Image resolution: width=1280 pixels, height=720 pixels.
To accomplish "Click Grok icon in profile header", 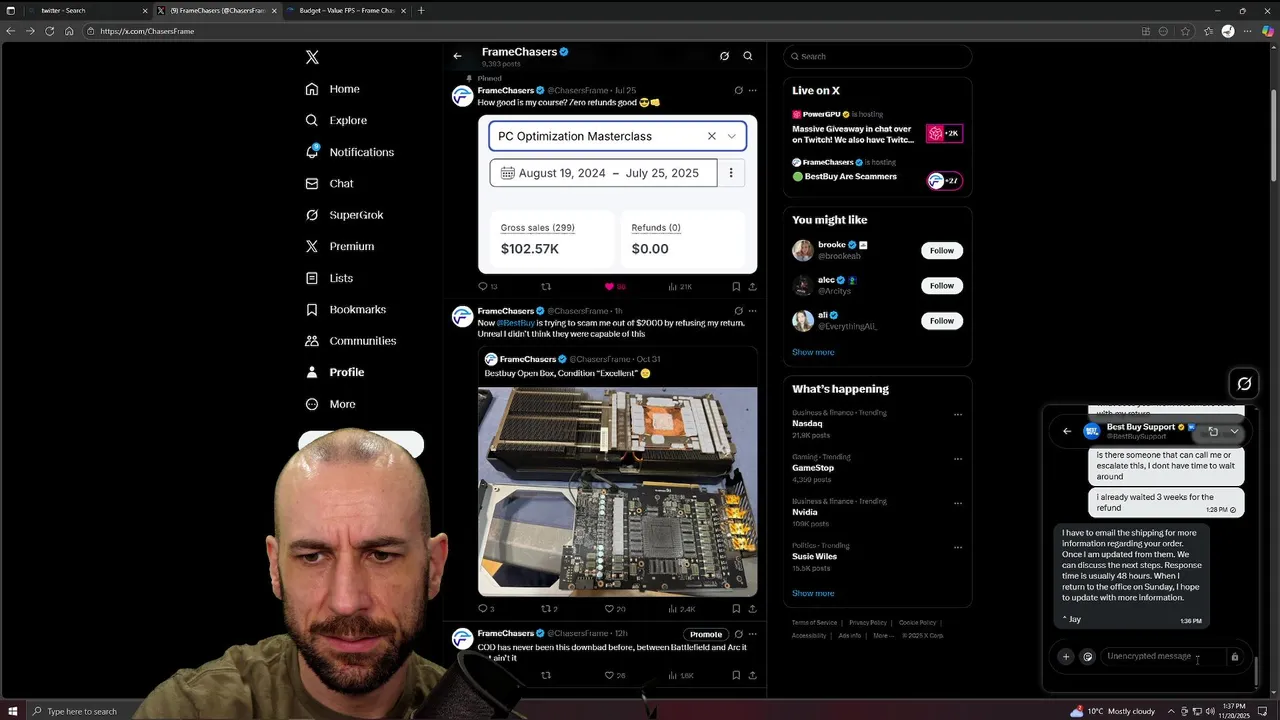I will [x=724, y=56].
